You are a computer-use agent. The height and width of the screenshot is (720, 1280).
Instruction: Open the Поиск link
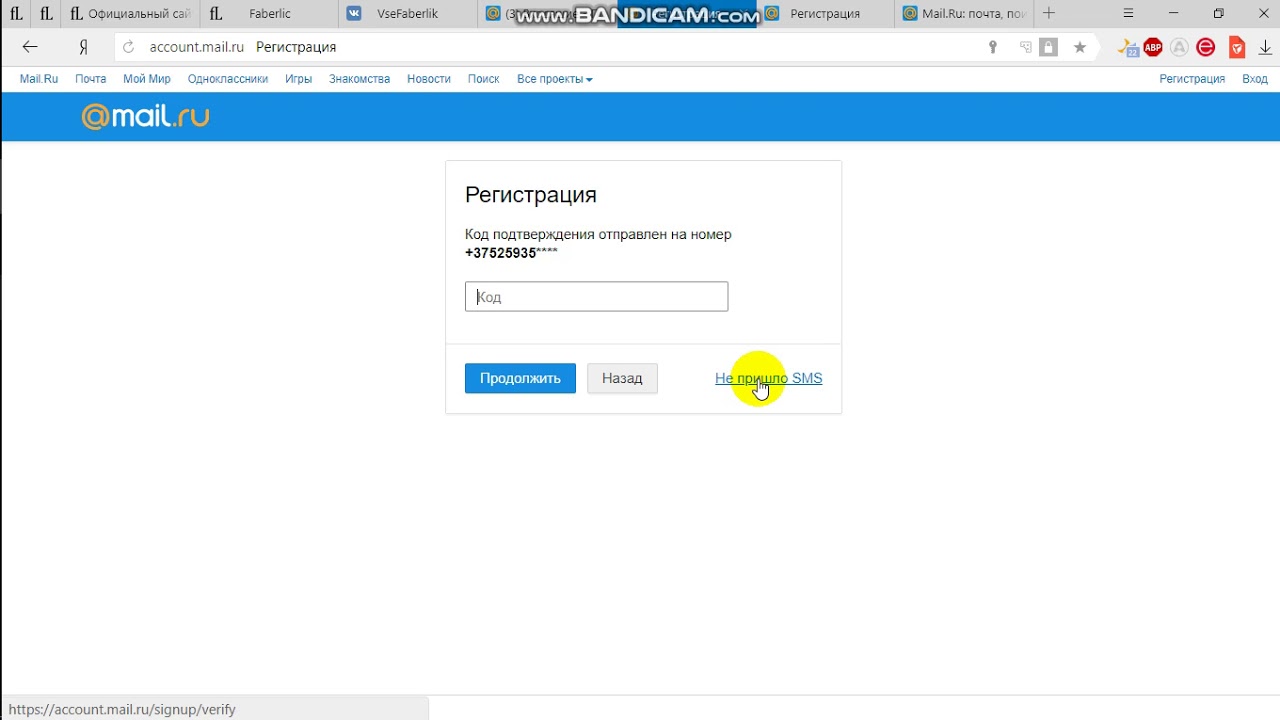pyautogui.click(x=483, y=79)
